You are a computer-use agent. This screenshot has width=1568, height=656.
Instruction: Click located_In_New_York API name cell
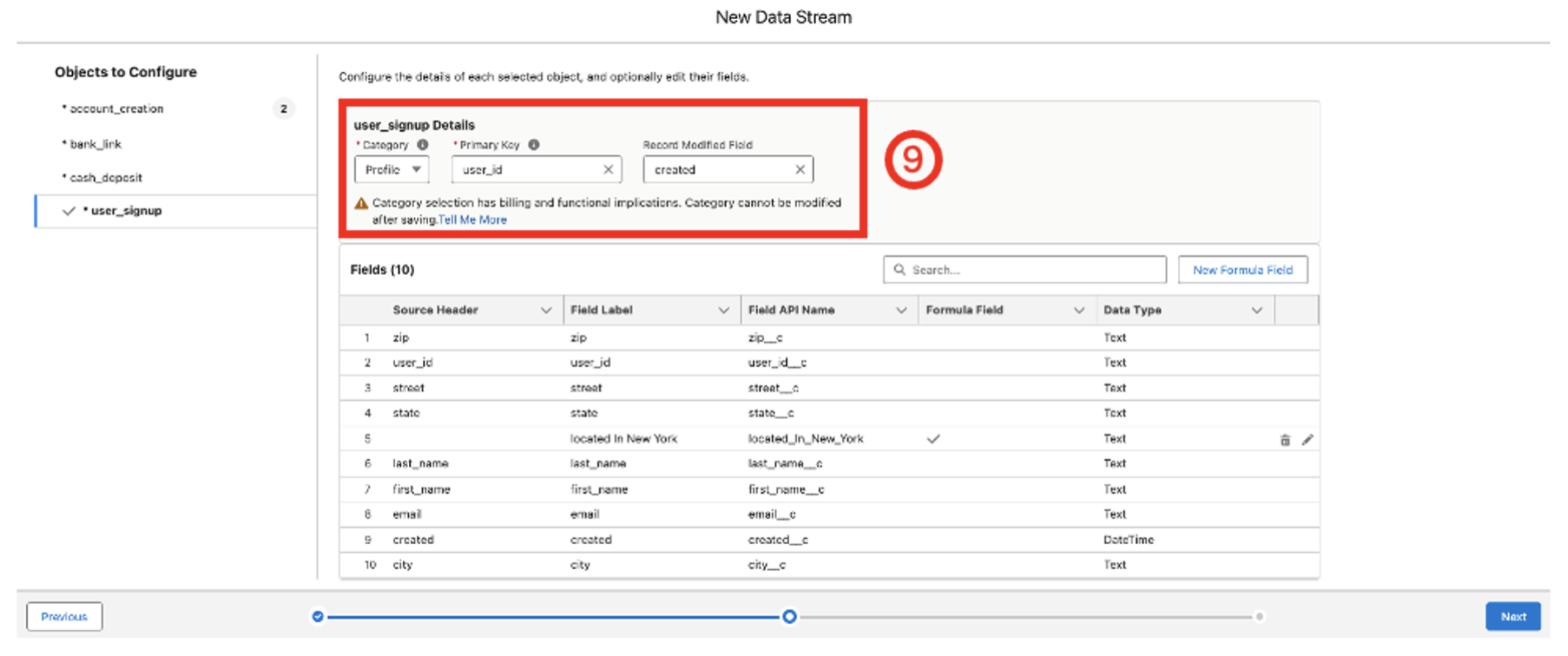[806, 439]
